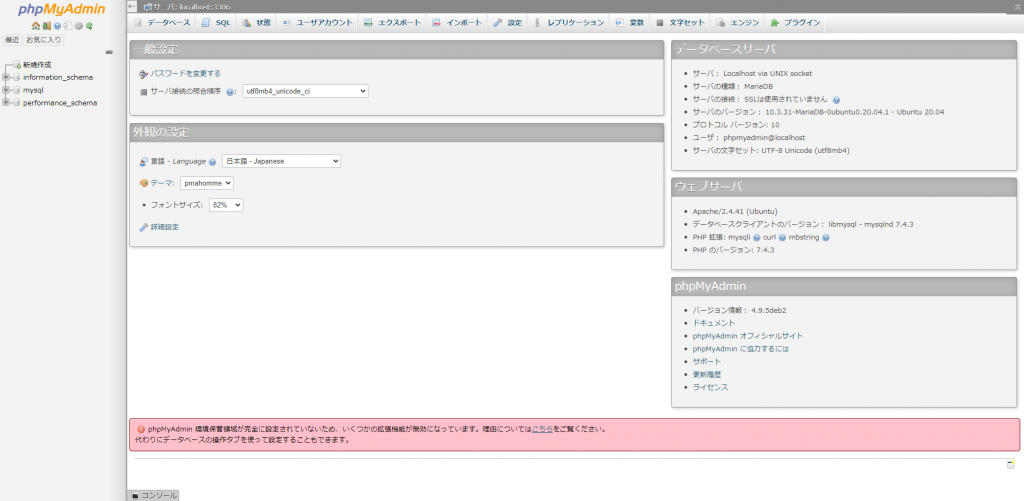Open help icon next to サーバ接続の照合順序

231,92
